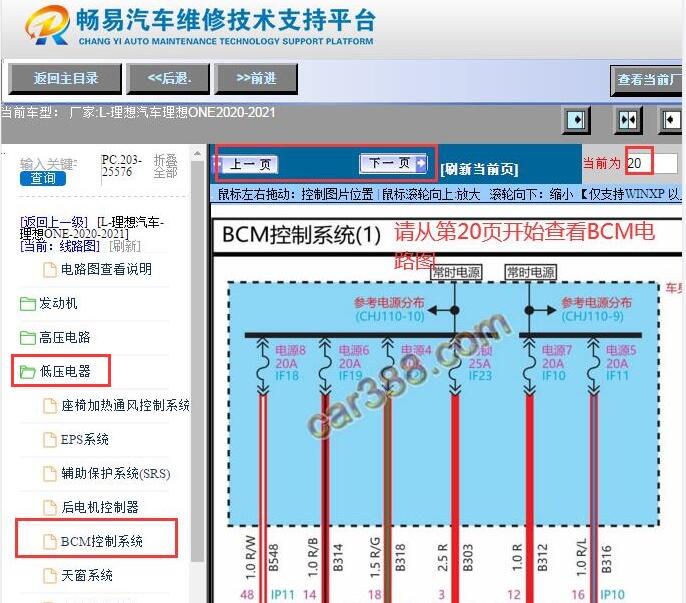This screenshot has height=603, width=686.
Task: Click document icon beside EPS系统
Action: pos(50,440)
